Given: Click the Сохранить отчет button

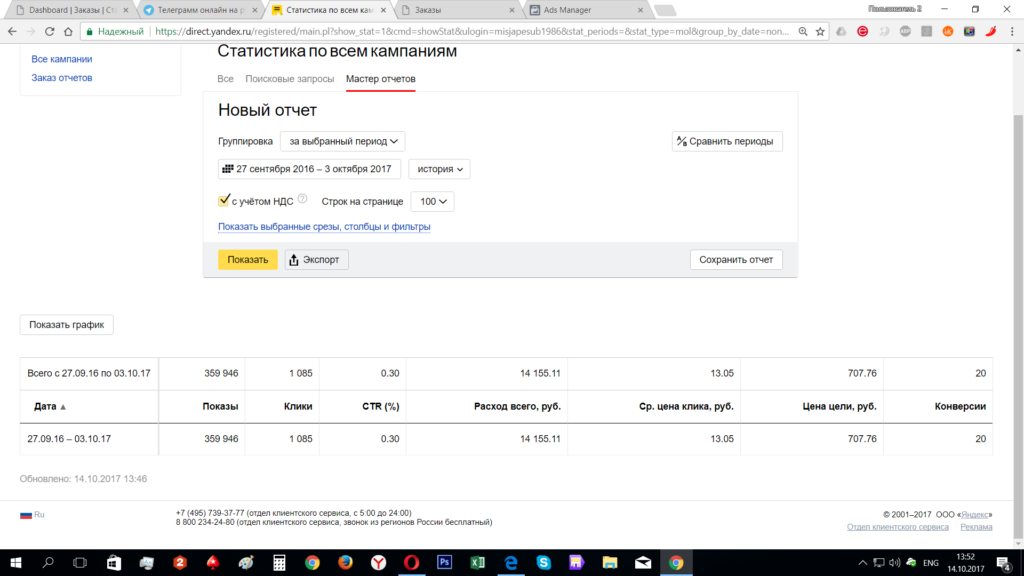Looking at the screenshot, I should pos(736,260).
